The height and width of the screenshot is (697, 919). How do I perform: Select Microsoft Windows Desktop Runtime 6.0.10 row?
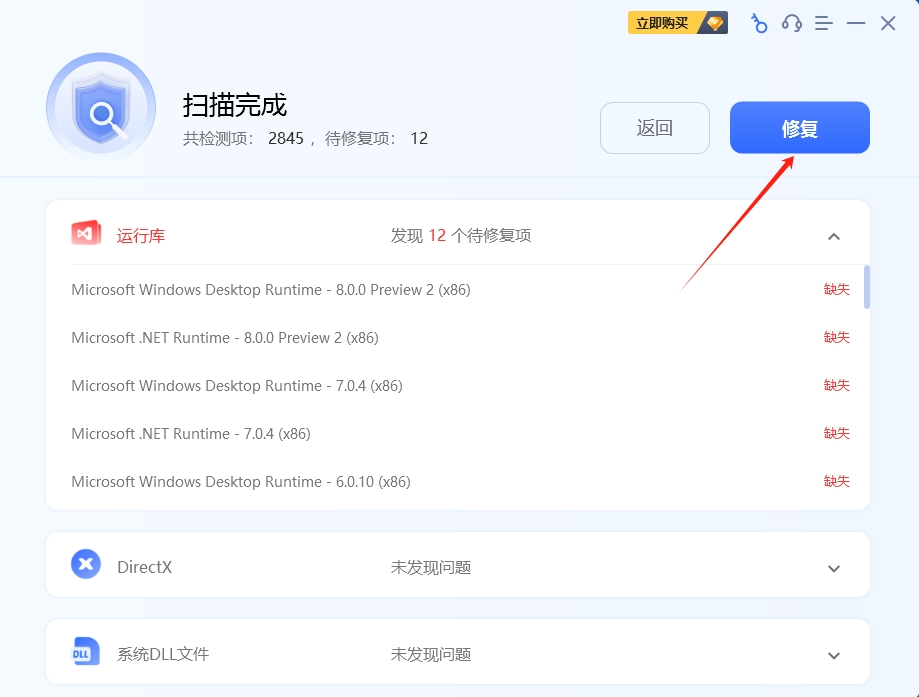(460, 482)
